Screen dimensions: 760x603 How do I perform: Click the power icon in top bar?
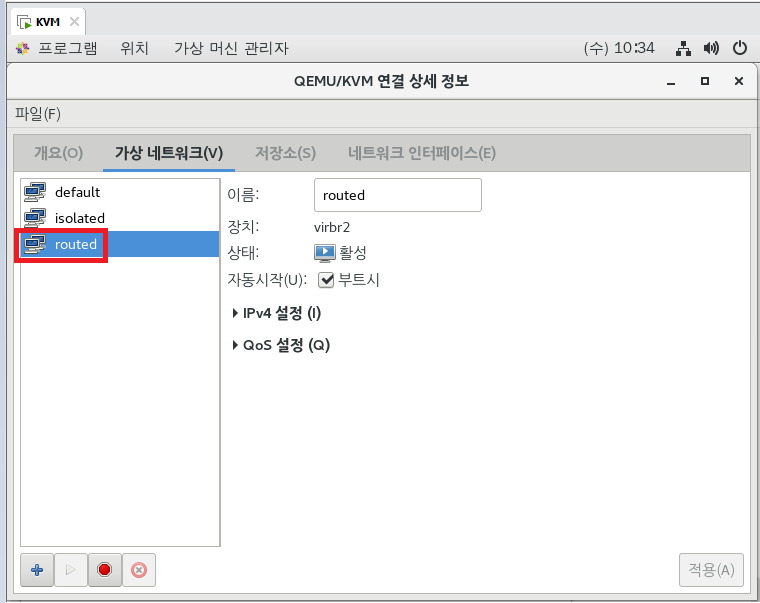click(x=740, y=48)
